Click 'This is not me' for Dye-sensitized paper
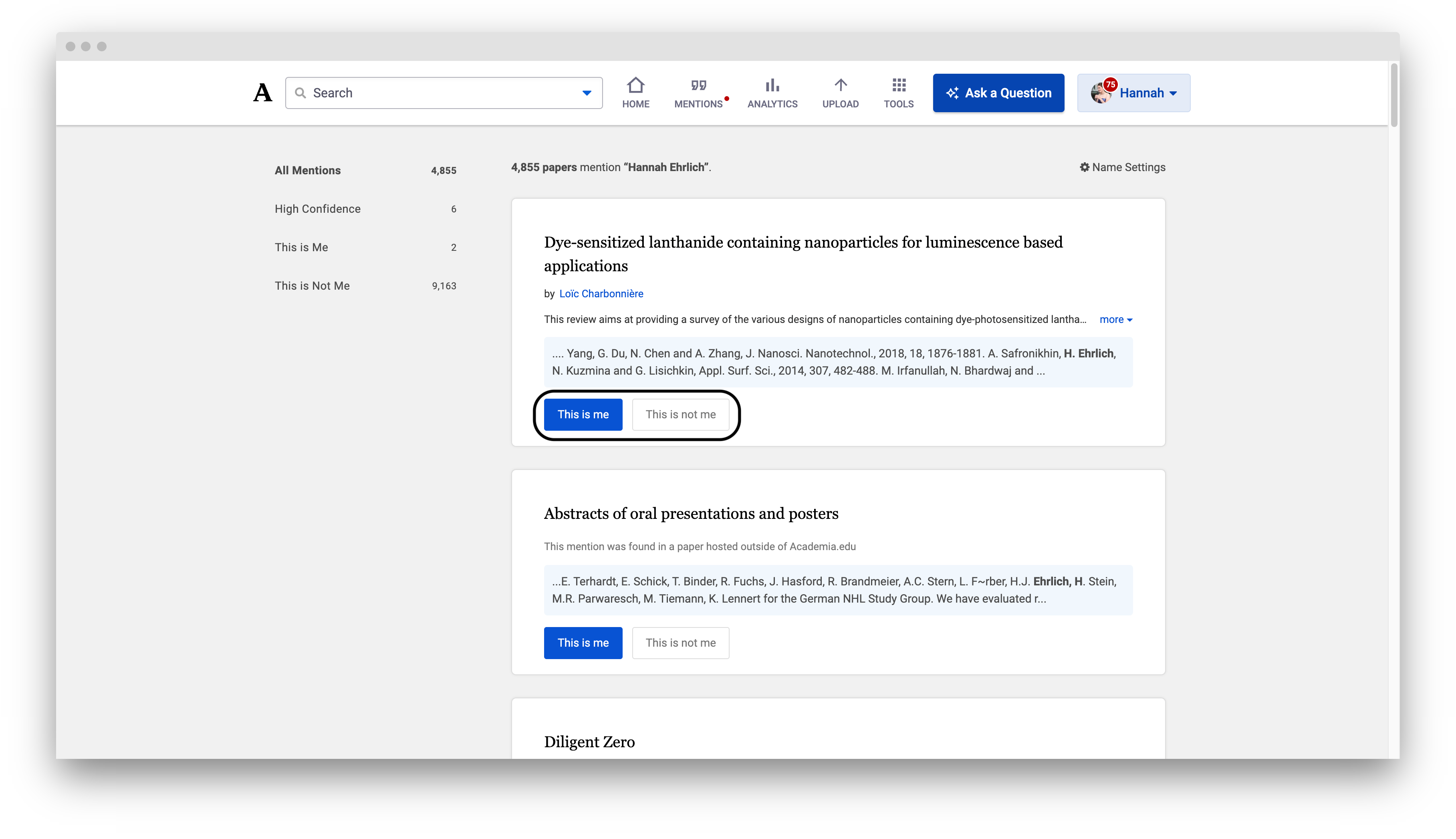The height and width of the screenshot is (839, 1456). [x=680, y=414]
